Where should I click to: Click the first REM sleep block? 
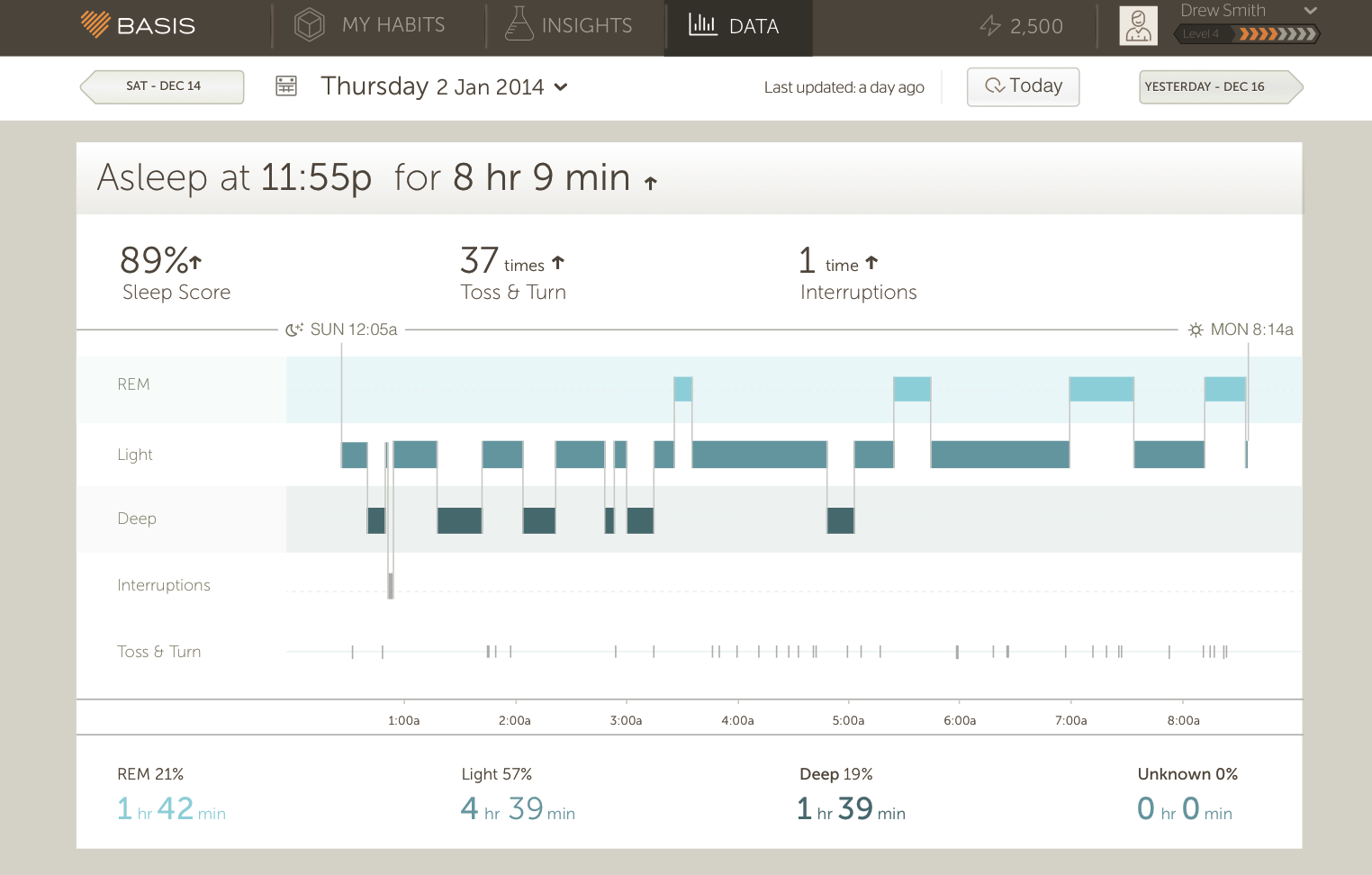click(x=683, y=389)
